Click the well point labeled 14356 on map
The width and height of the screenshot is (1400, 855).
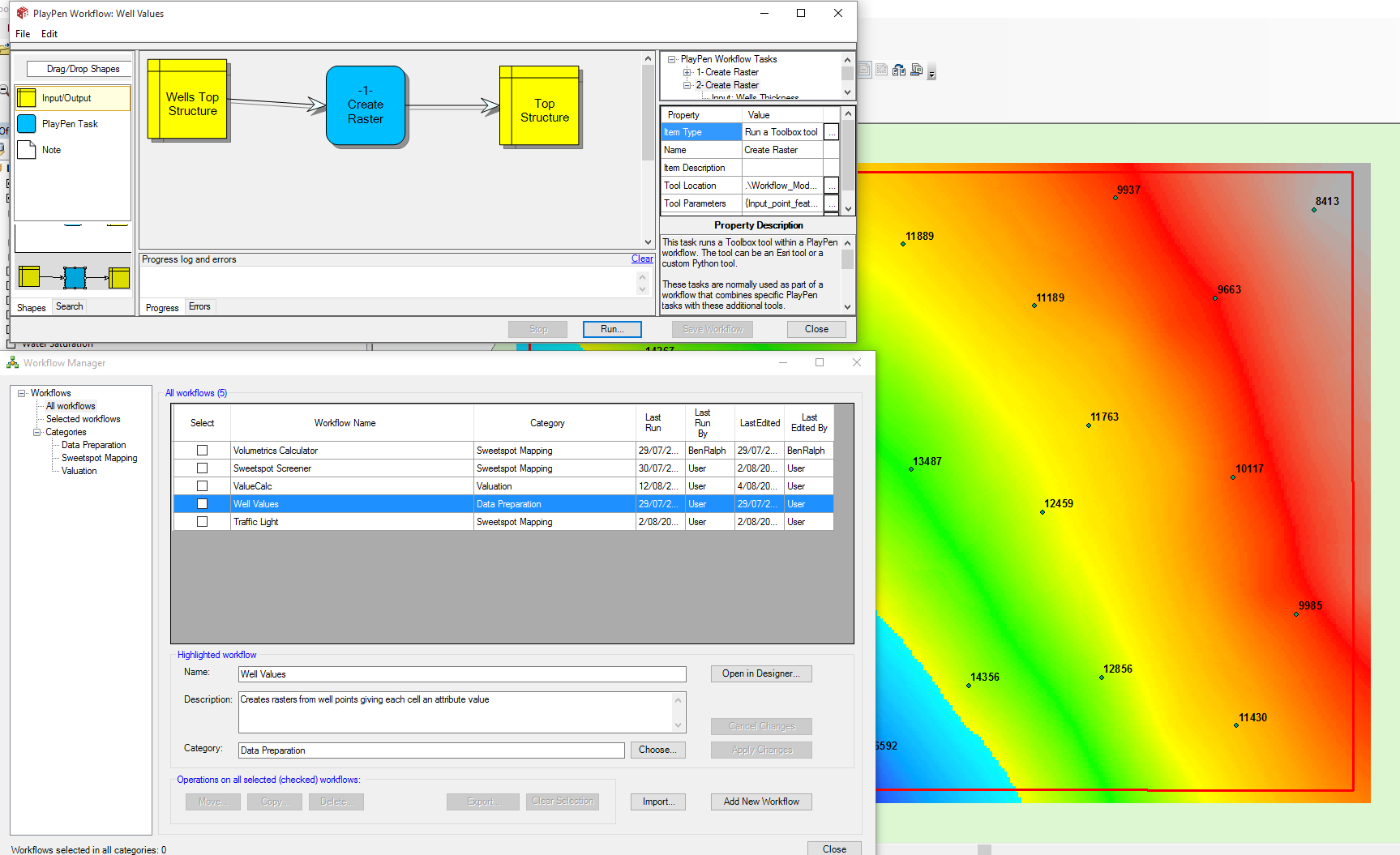[x=969, y=686]
